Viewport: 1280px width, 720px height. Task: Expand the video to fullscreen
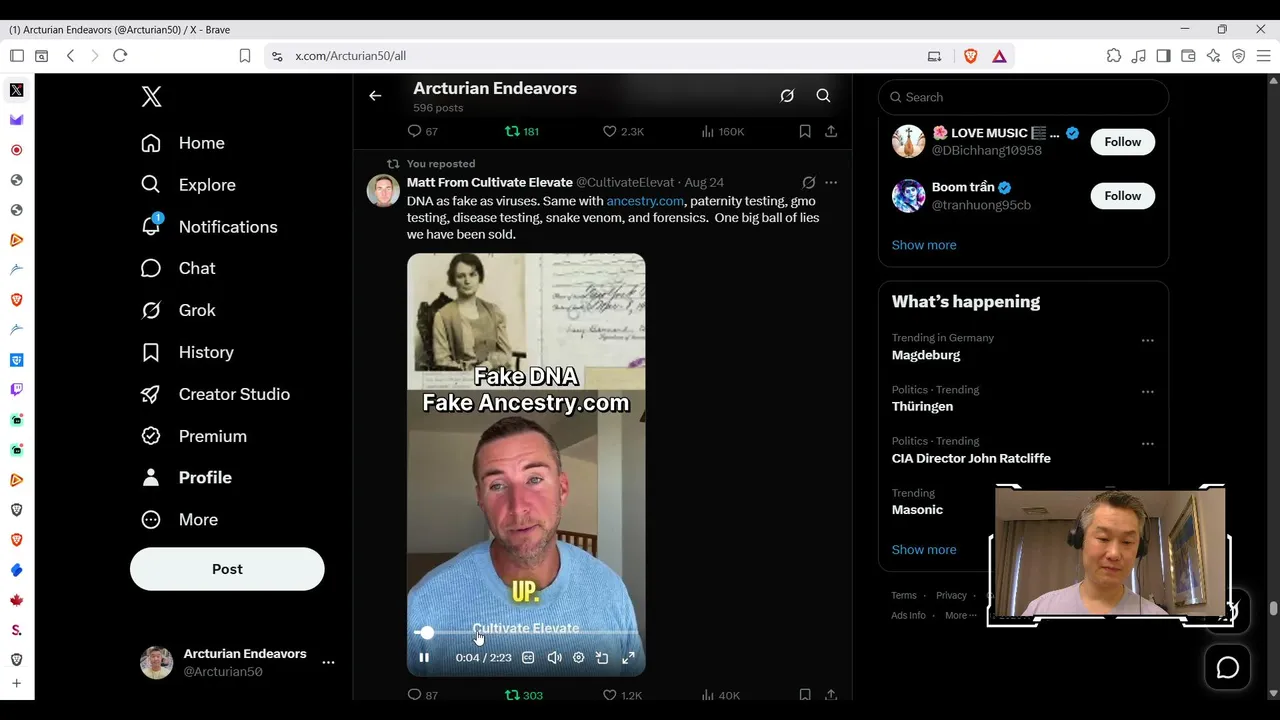click(x=628, y=658)
